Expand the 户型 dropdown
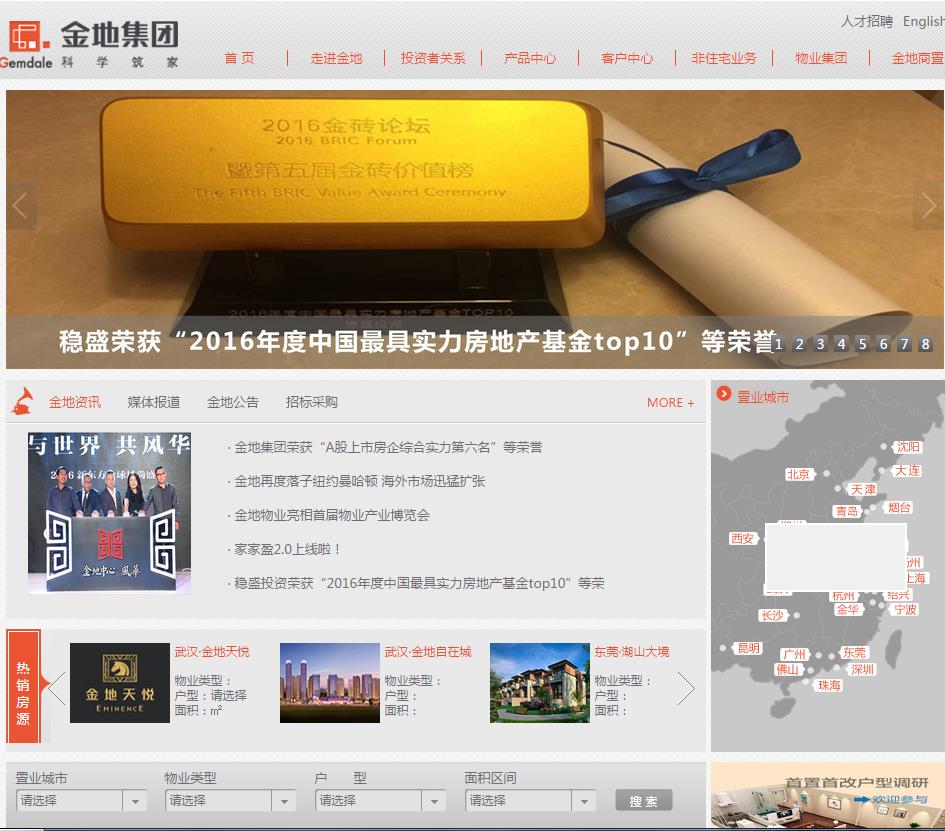 click(x=380, y=801)
